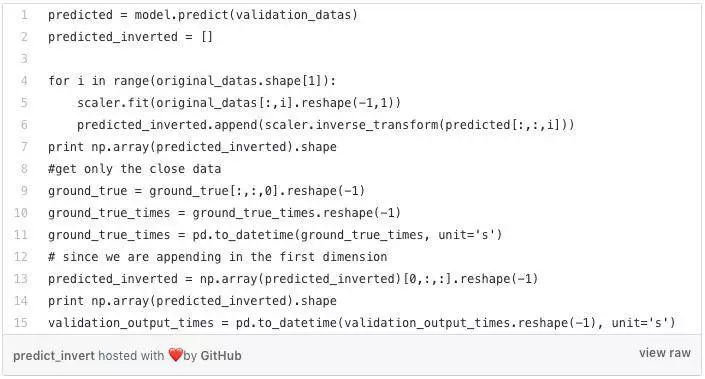This screenshot has width=705, height=379.
Task: Click the 'model.predict(validation_datas)' code text
Action: point(246,15)
